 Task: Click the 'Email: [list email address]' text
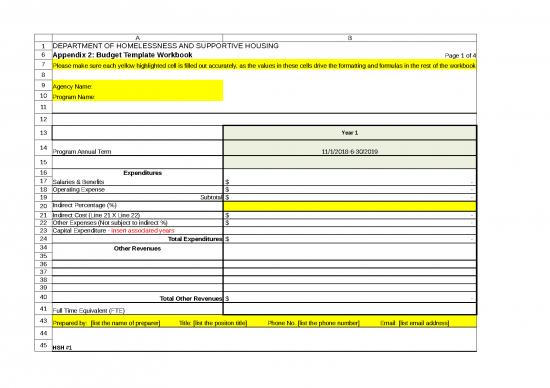414,323
